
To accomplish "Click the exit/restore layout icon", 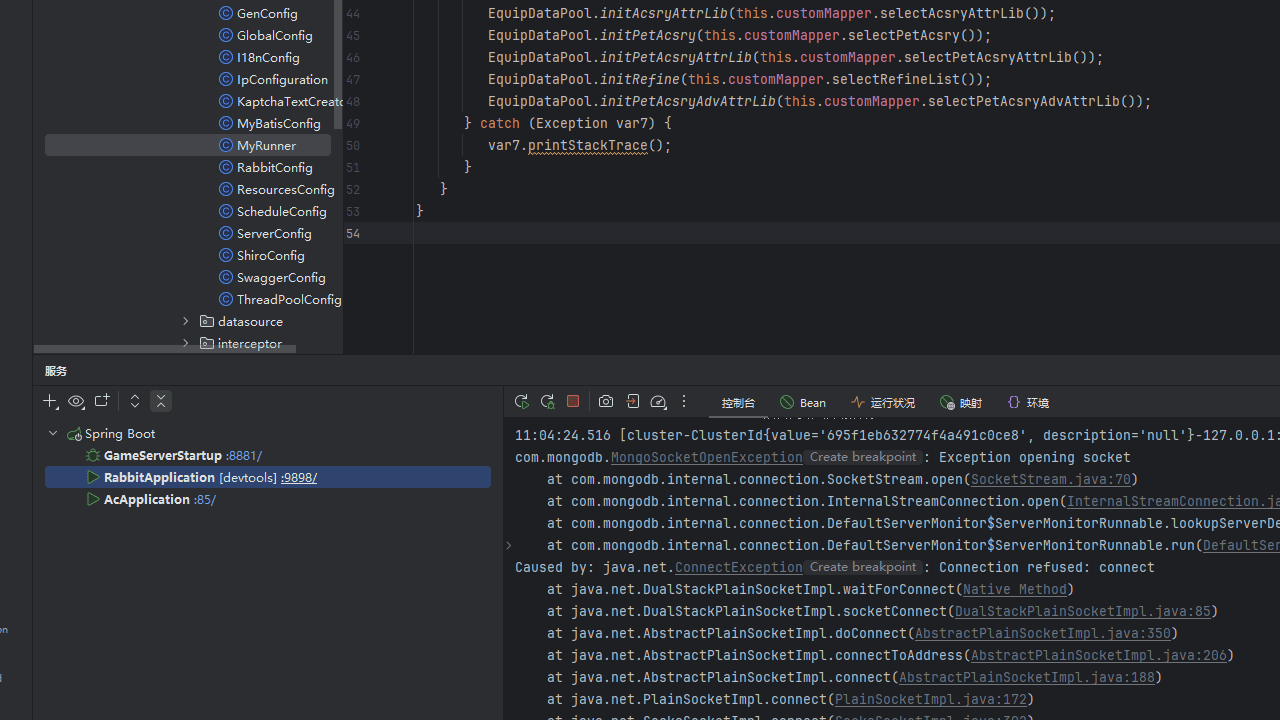I will [x=633, y=401].
